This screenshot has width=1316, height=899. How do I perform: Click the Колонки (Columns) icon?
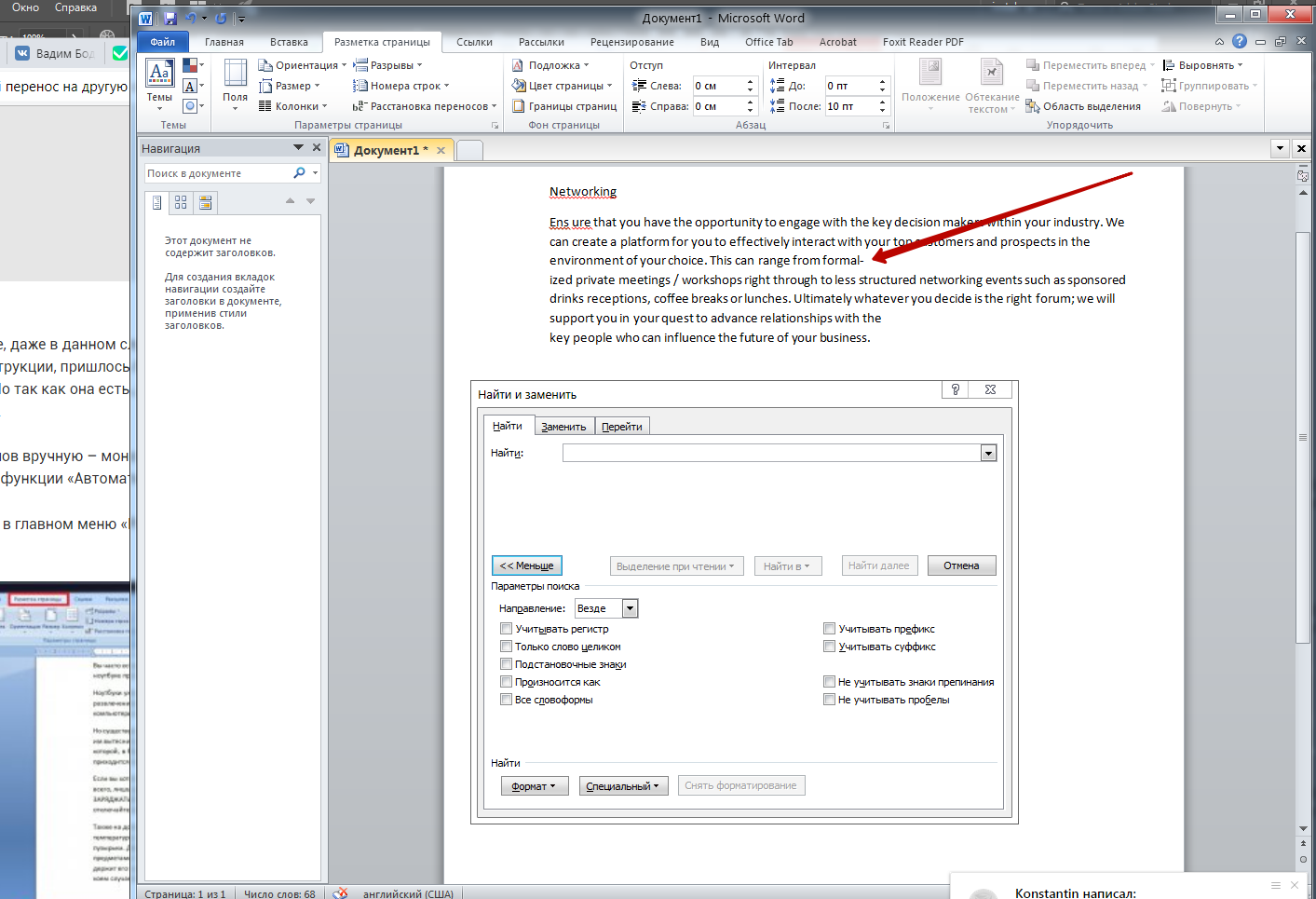point(265,106)
